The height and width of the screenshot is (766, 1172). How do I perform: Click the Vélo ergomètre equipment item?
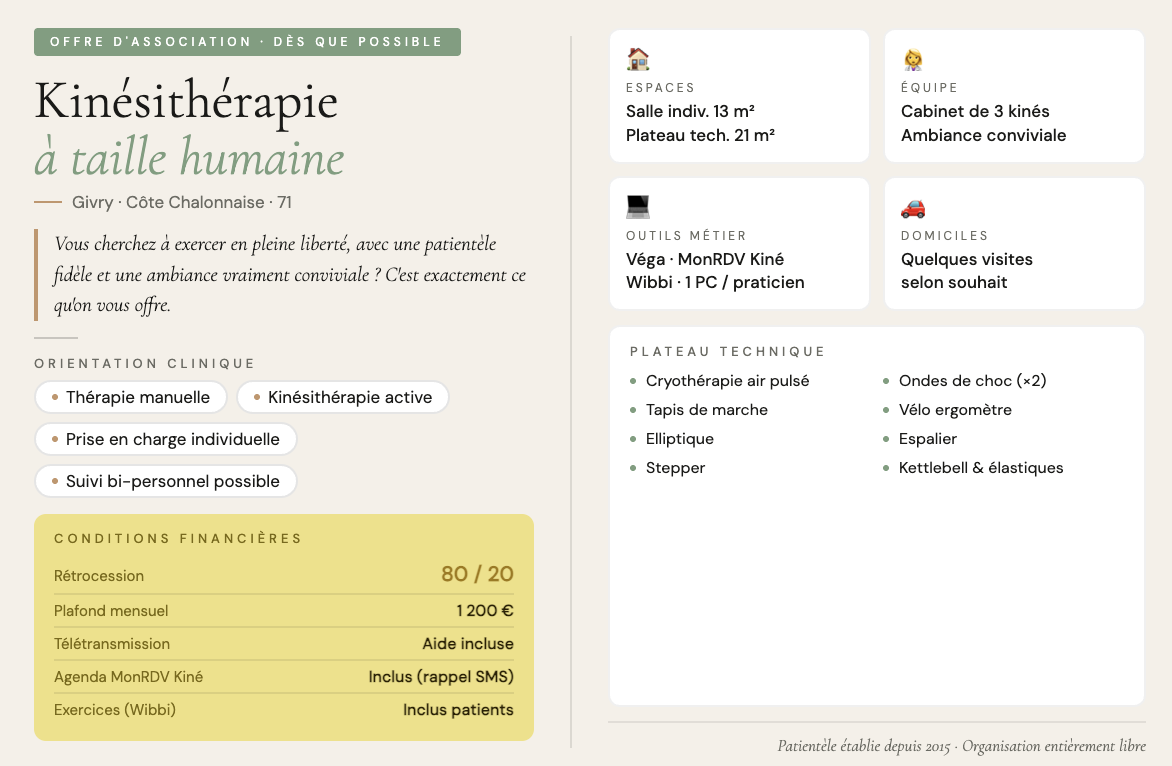pos(955,410)
